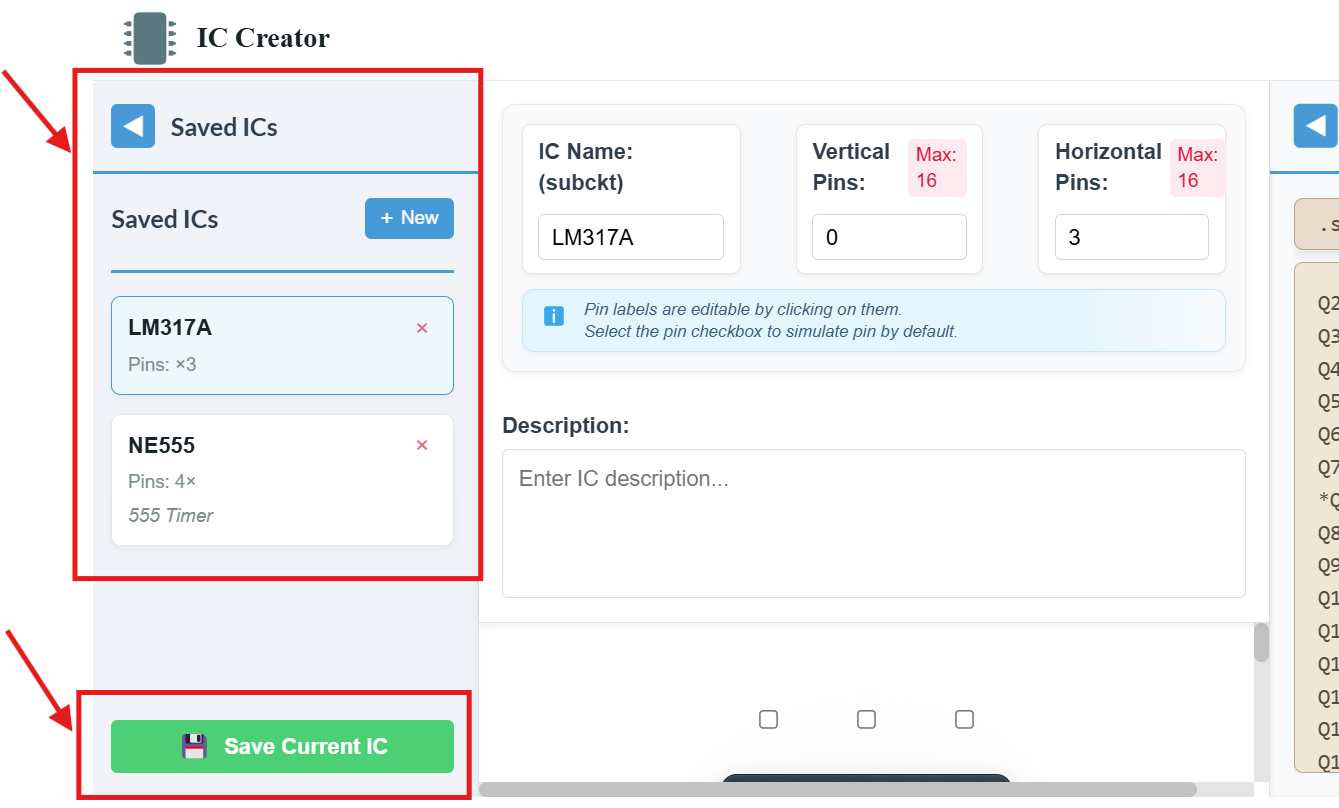Screen dimensions: 1339x808
Task: Click the Horizontal Pins number field
Action: [1131, 237]
